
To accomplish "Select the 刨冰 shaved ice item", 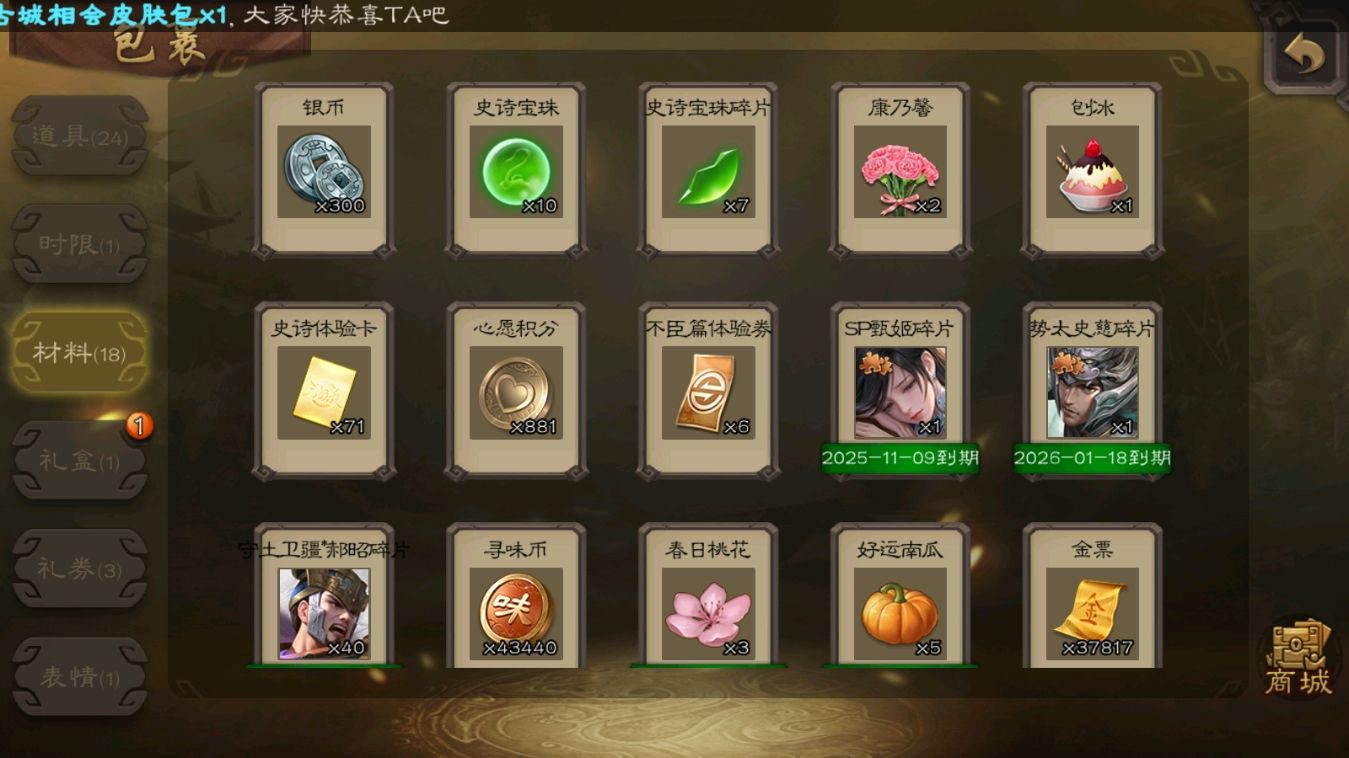I will (x=1092, y=171).
